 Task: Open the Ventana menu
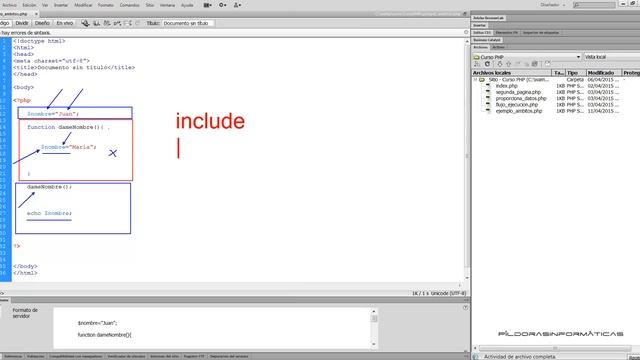(167, 5)
